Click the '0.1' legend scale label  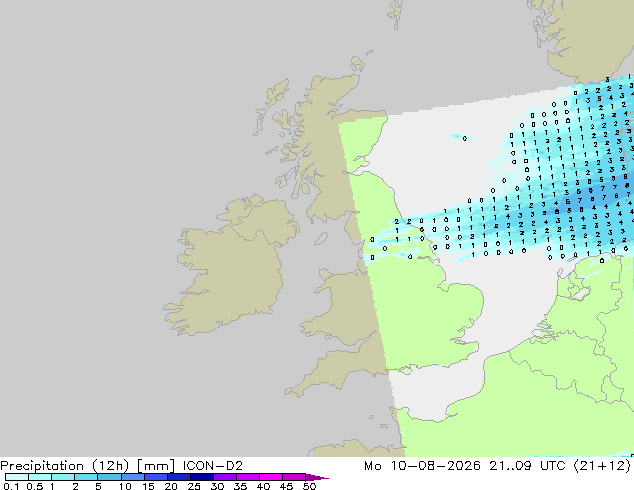[11, 486]
